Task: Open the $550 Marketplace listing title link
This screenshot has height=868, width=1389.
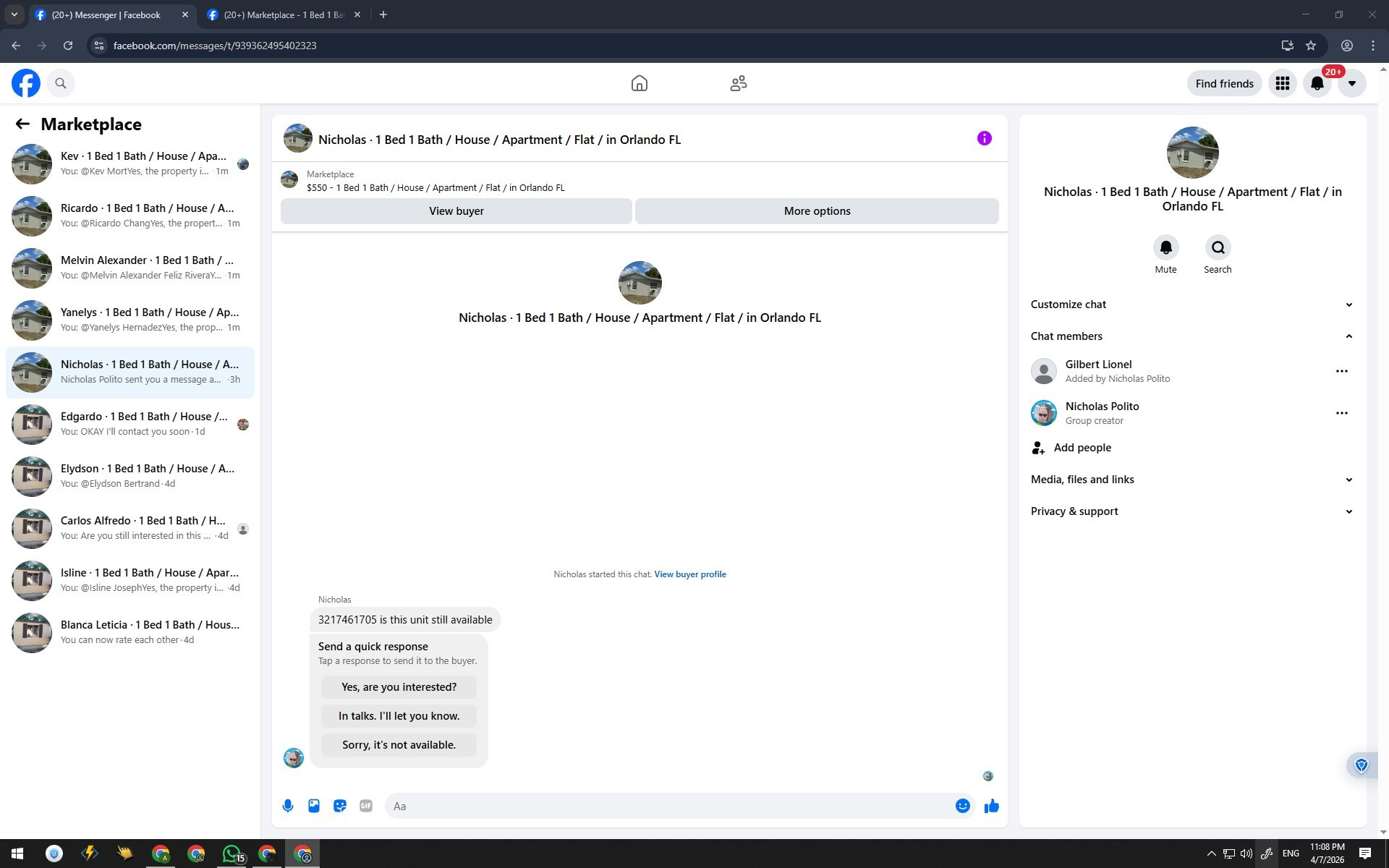Action: [x=436, y=188]
